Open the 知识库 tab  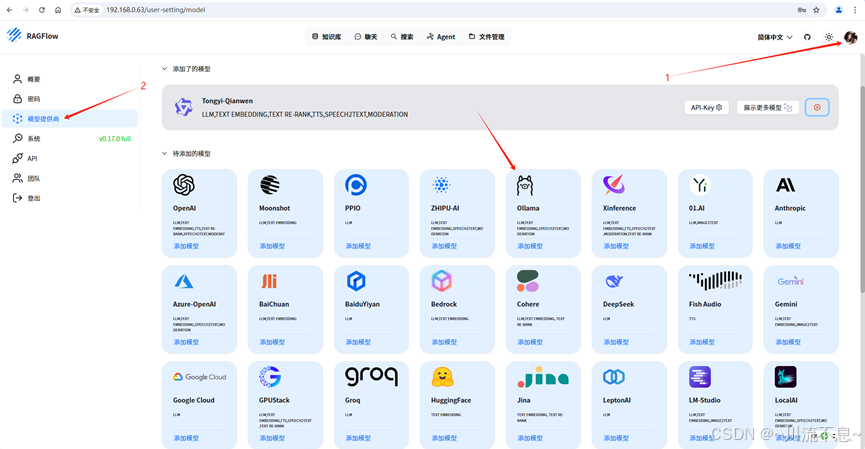tap(327, 37)
